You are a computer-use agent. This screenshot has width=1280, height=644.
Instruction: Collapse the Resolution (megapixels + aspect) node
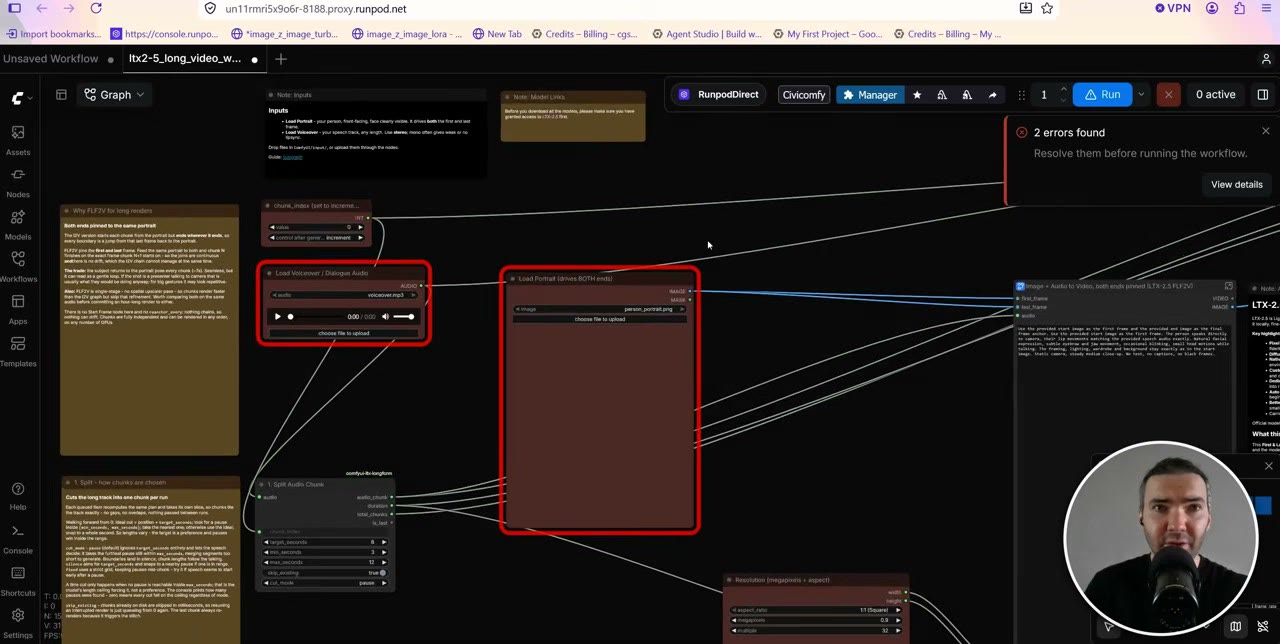[x=729, y=580]
